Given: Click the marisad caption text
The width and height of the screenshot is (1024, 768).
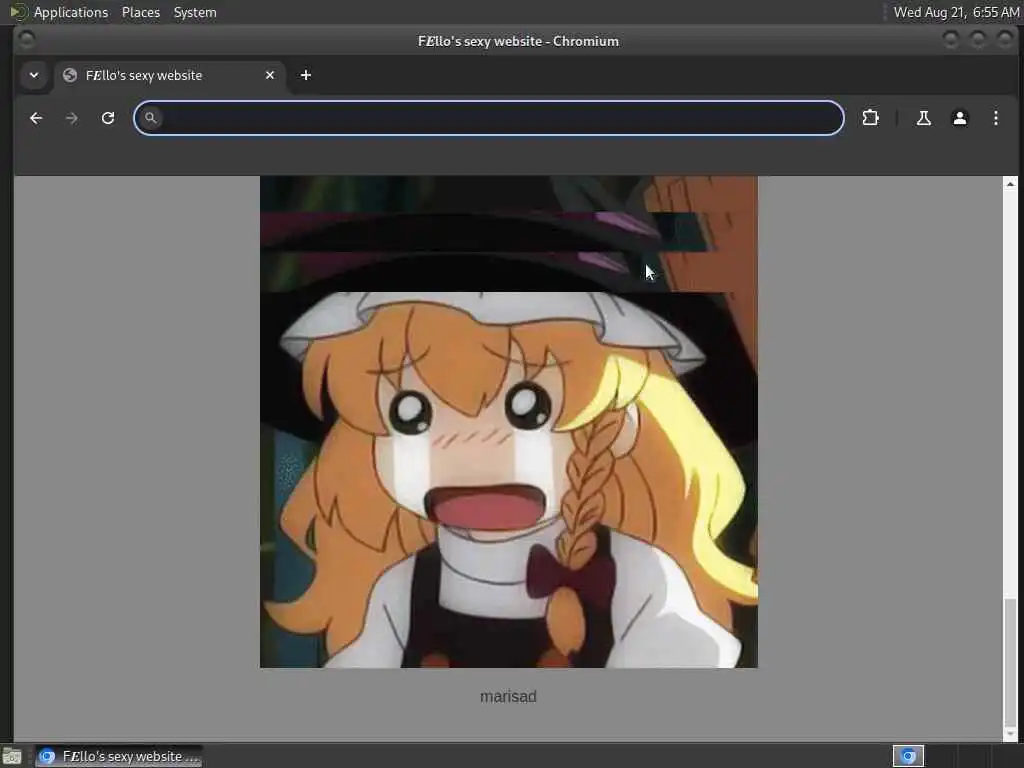Looking at the screenshot, I should (x=508, y=696).
